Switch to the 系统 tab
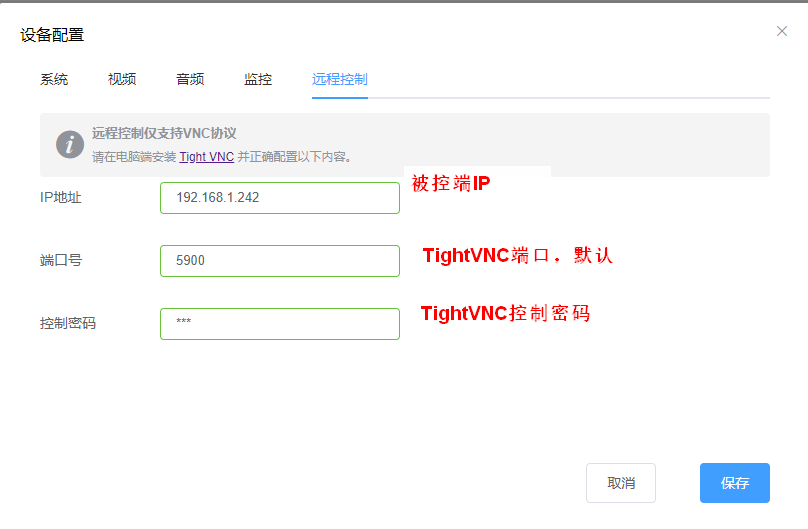Viewport: 808px width, 529px height. (54, 79)
